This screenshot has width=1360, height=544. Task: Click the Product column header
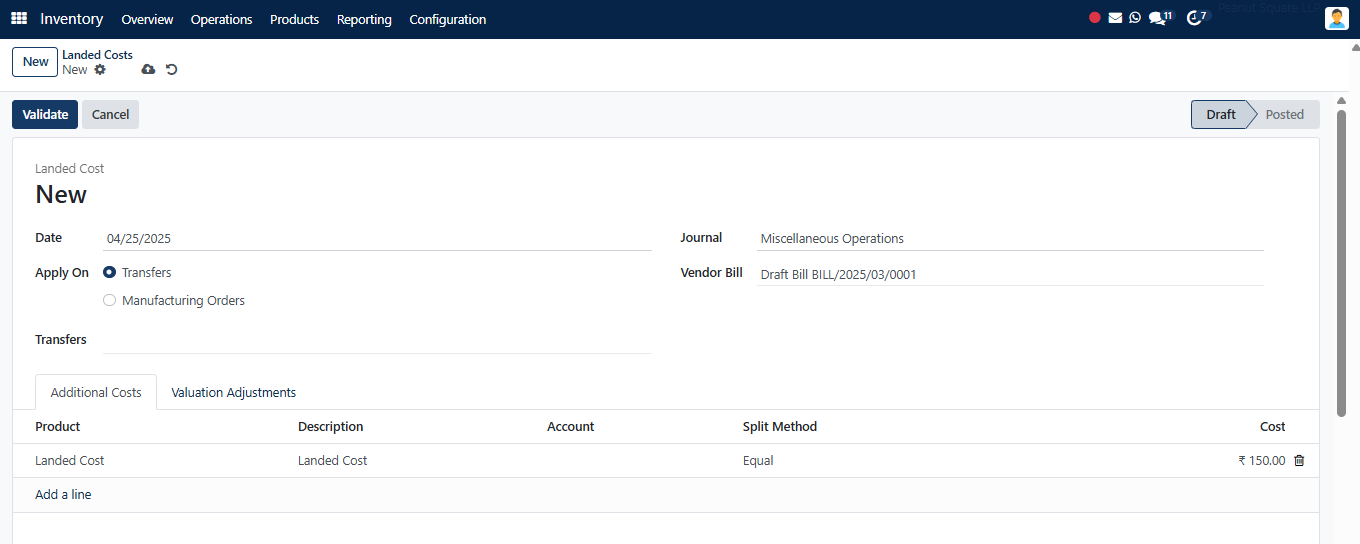click(x=58, y=426)
